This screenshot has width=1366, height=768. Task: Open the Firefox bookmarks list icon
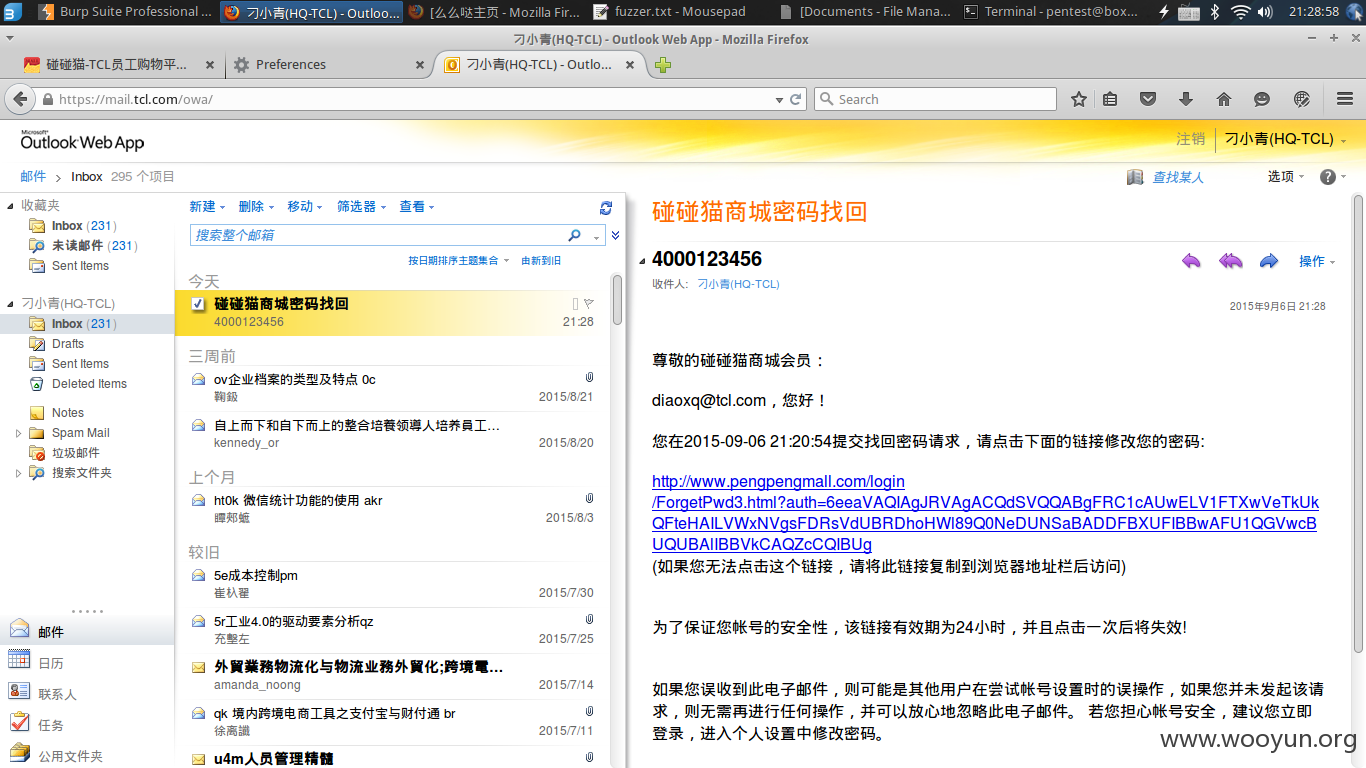tap(1110, 99)
